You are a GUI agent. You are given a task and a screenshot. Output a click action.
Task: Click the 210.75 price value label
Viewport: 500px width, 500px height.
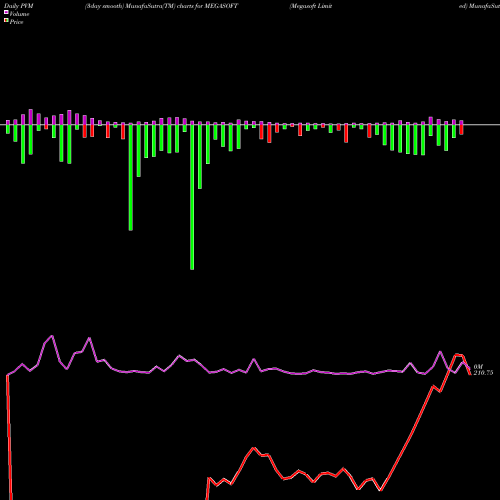click(483, 373)
